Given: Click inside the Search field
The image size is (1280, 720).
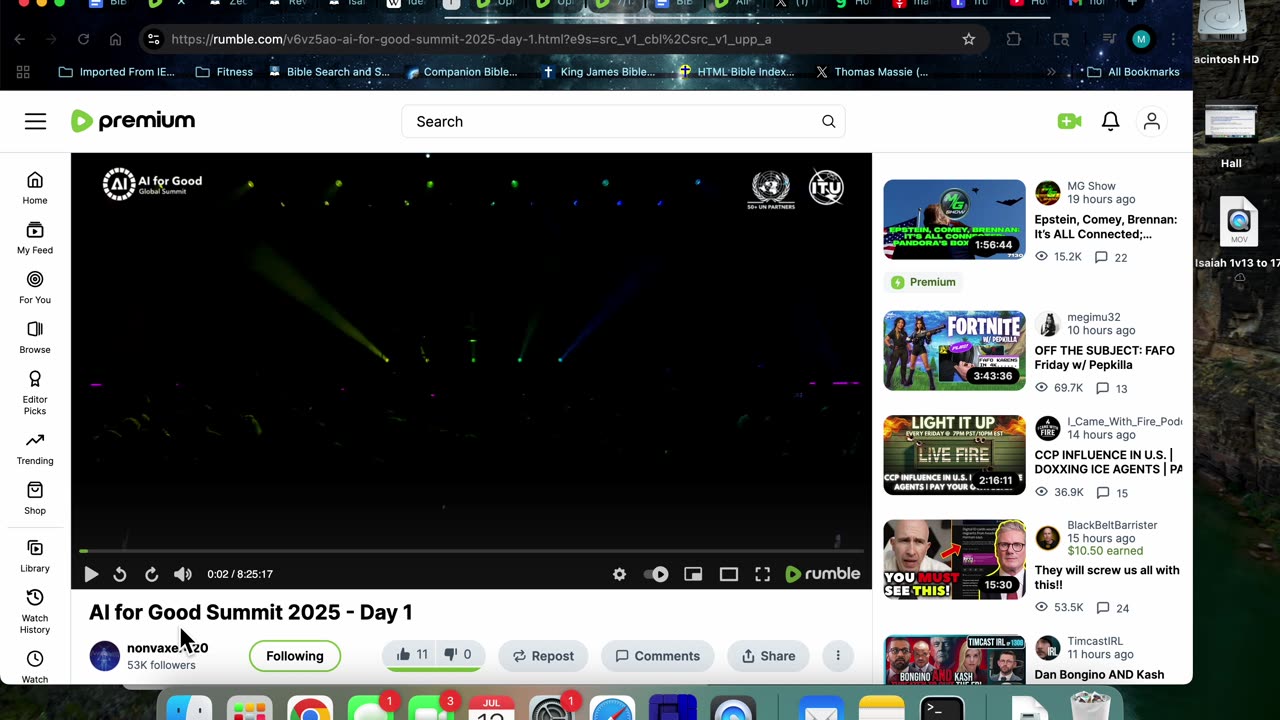Looking at the screenshot, I should point(623,121).
